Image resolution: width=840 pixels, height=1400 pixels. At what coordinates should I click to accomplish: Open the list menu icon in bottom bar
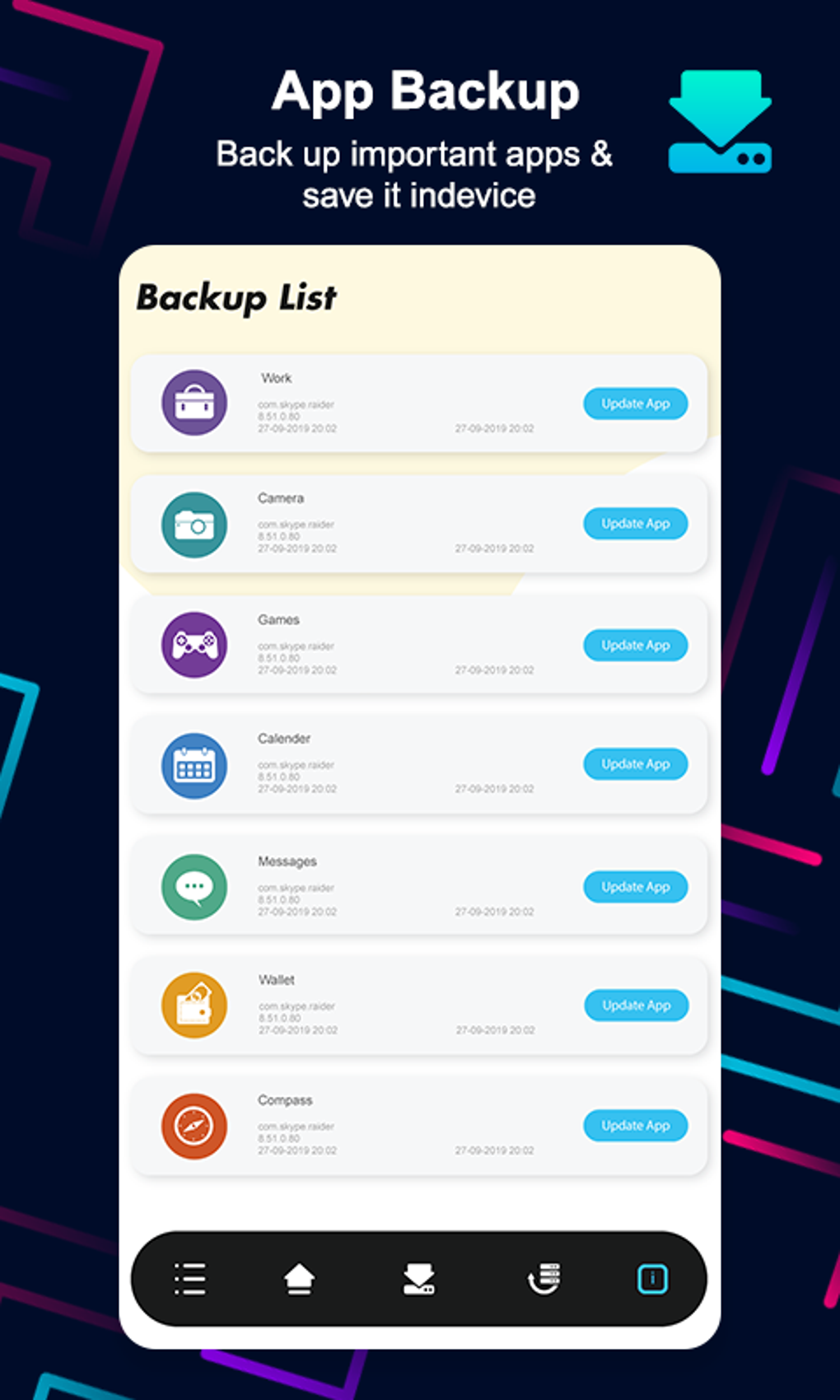point(190,1279)
